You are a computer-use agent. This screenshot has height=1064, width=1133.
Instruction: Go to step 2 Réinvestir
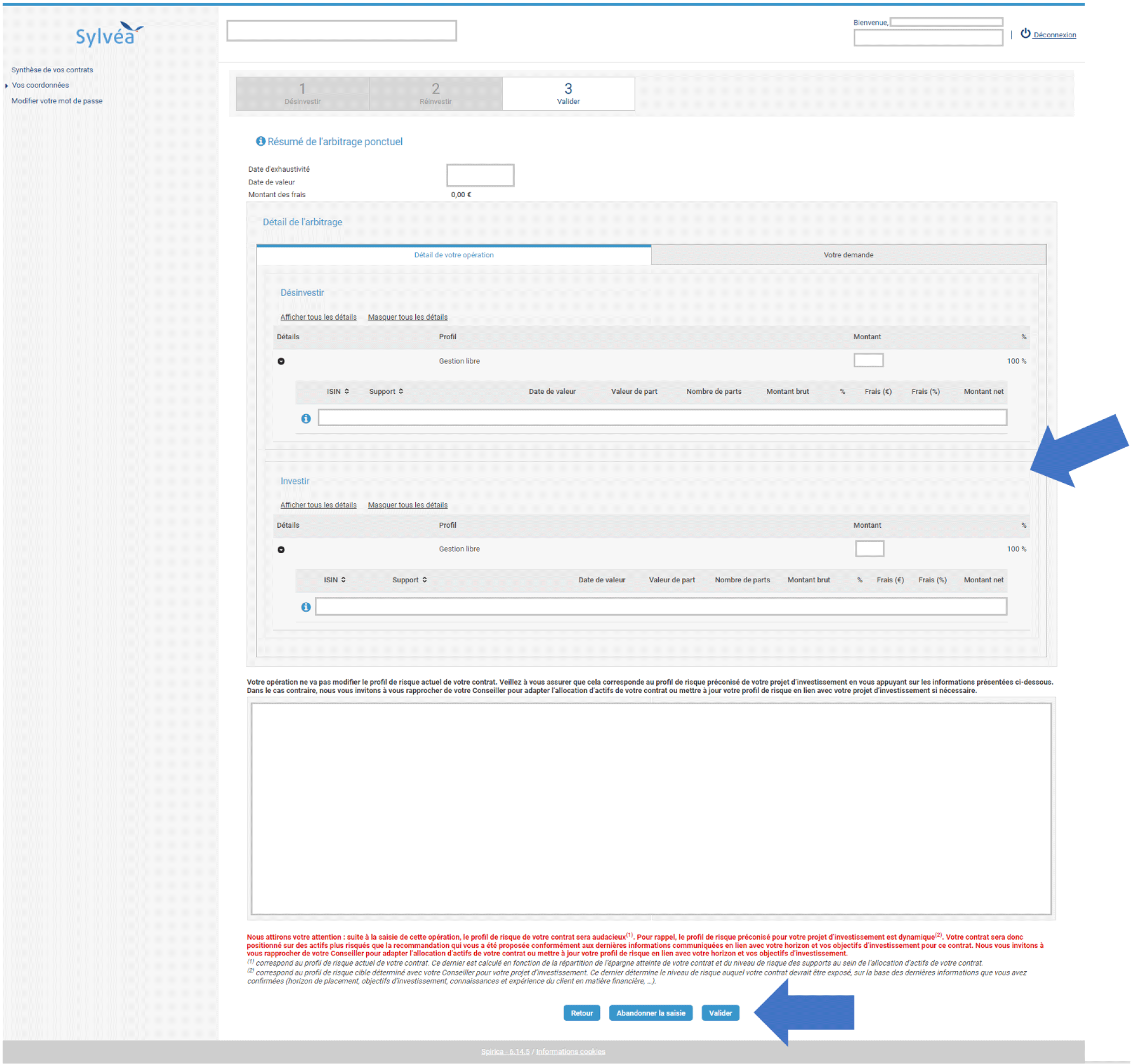pyautogui.click(x=435, y=93)
